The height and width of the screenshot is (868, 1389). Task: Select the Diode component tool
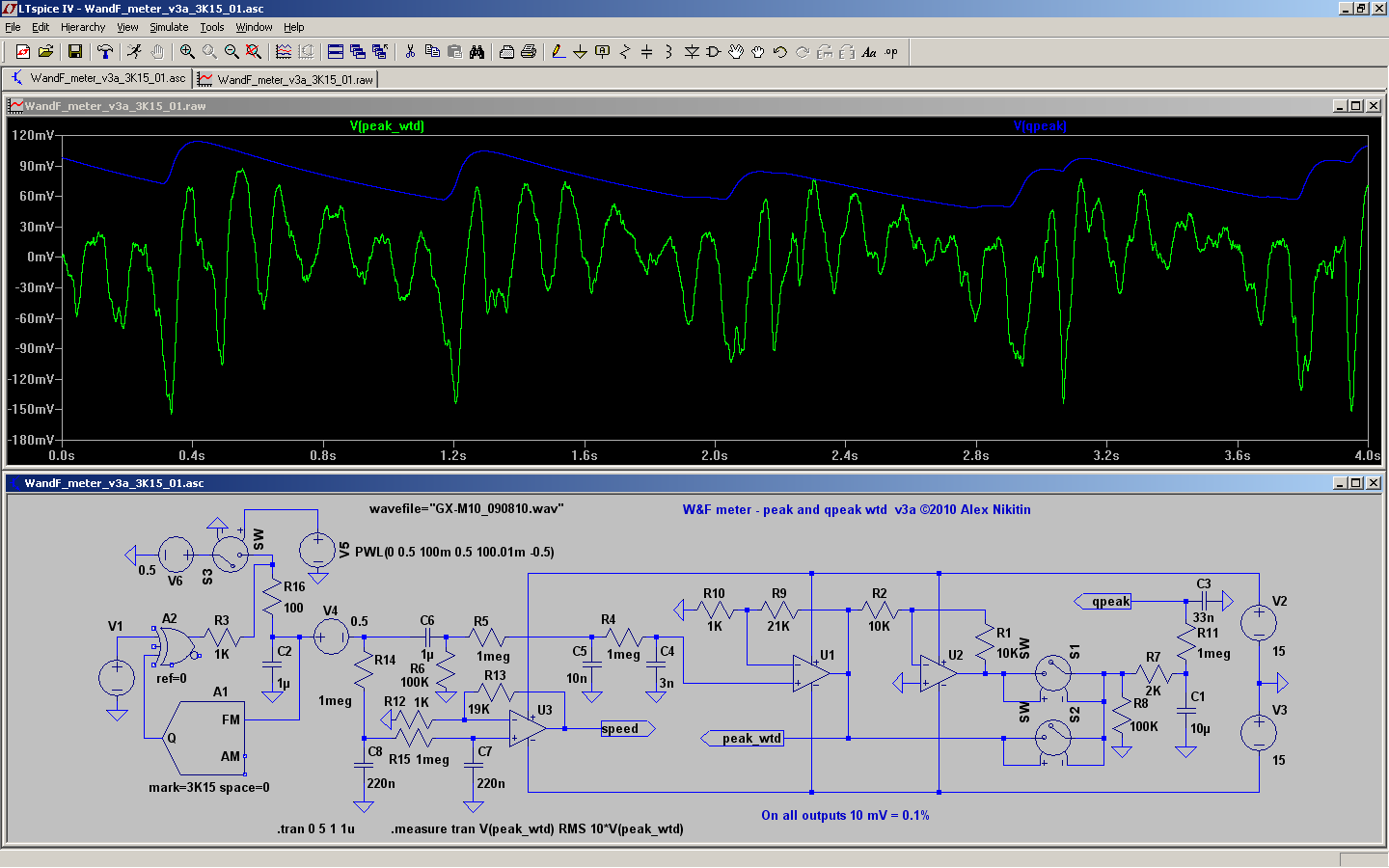pos(692,52)
